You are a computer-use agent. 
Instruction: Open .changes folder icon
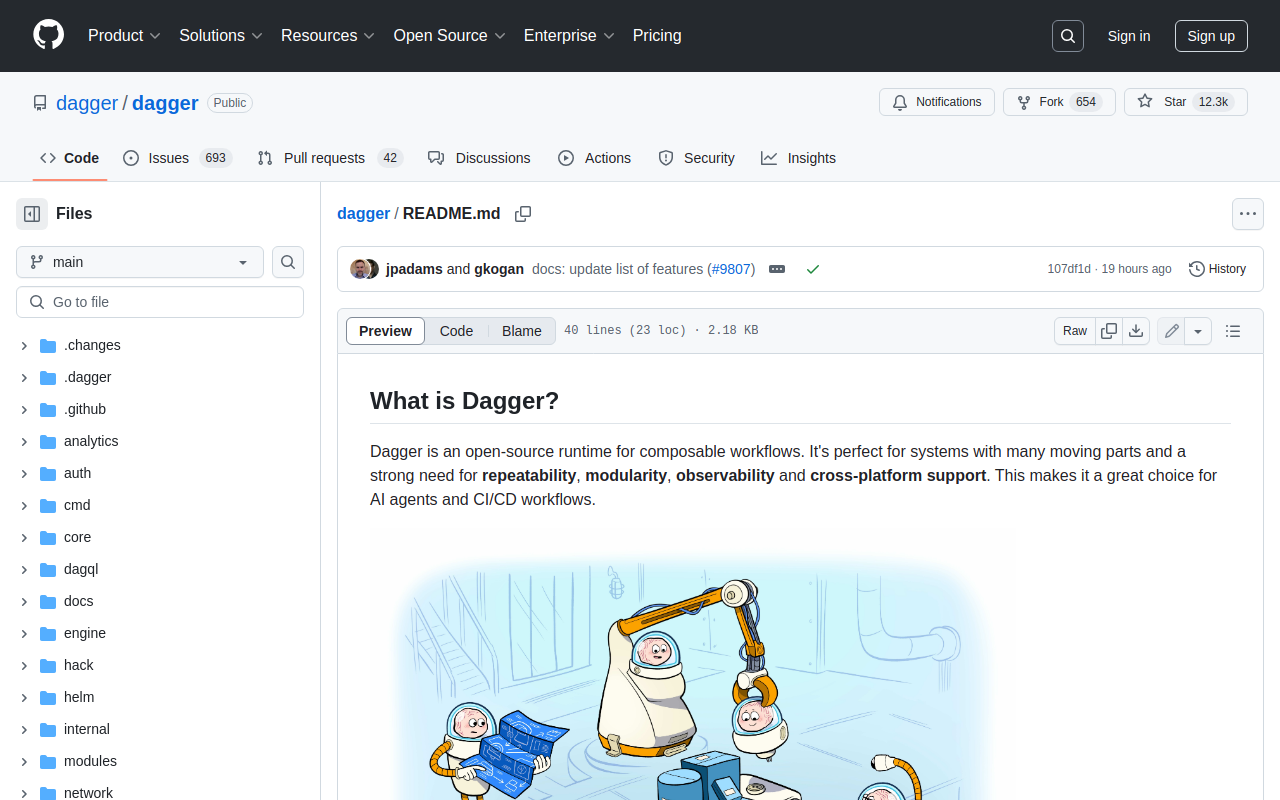(48, 346)
